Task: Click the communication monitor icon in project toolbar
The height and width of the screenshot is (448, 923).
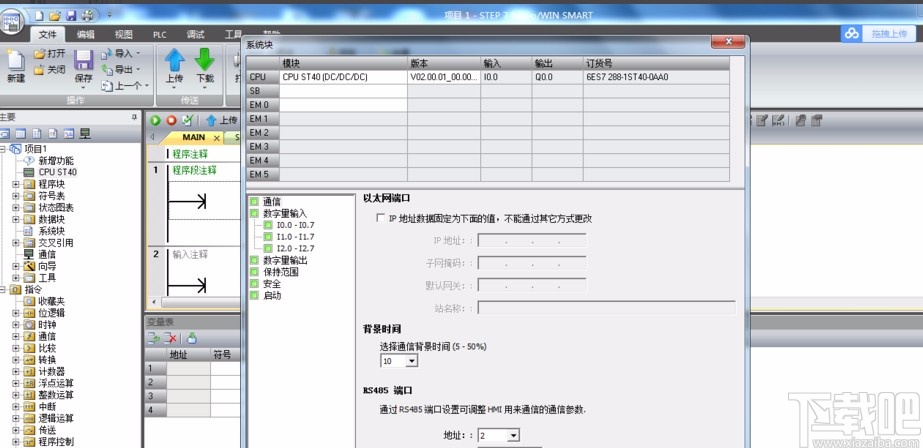Action: coord(85,134)
